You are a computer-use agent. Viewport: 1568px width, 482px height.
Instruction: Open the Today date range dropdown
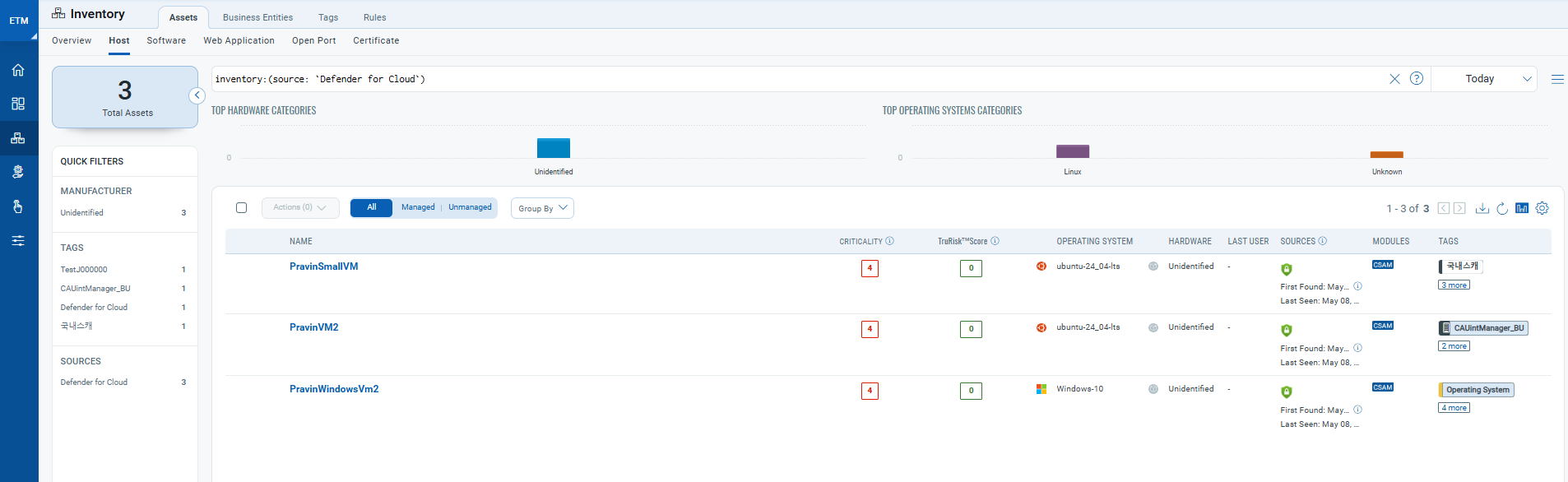click(x=1485, y=79)
